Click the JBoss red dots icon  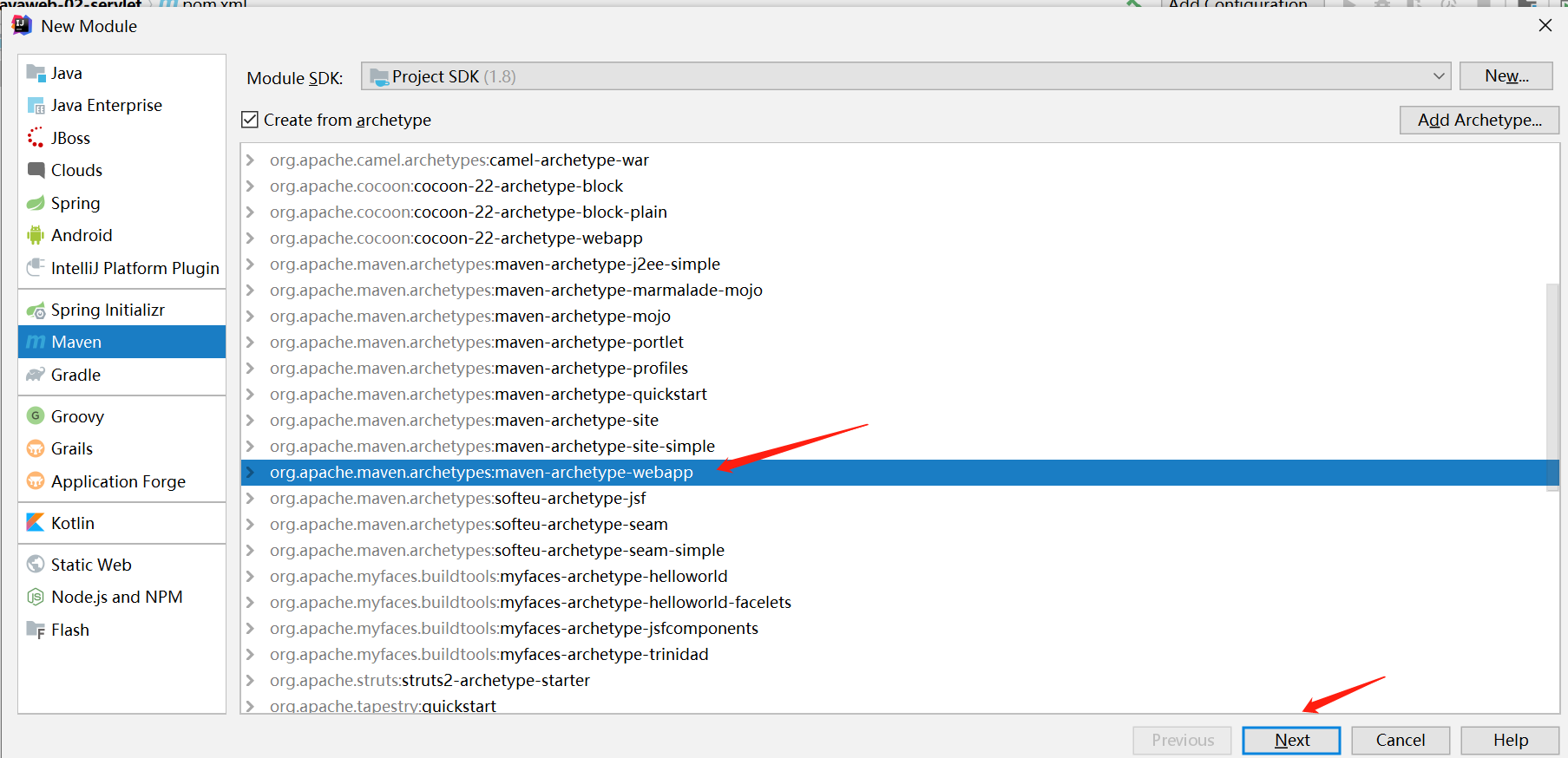click(36, 138)
